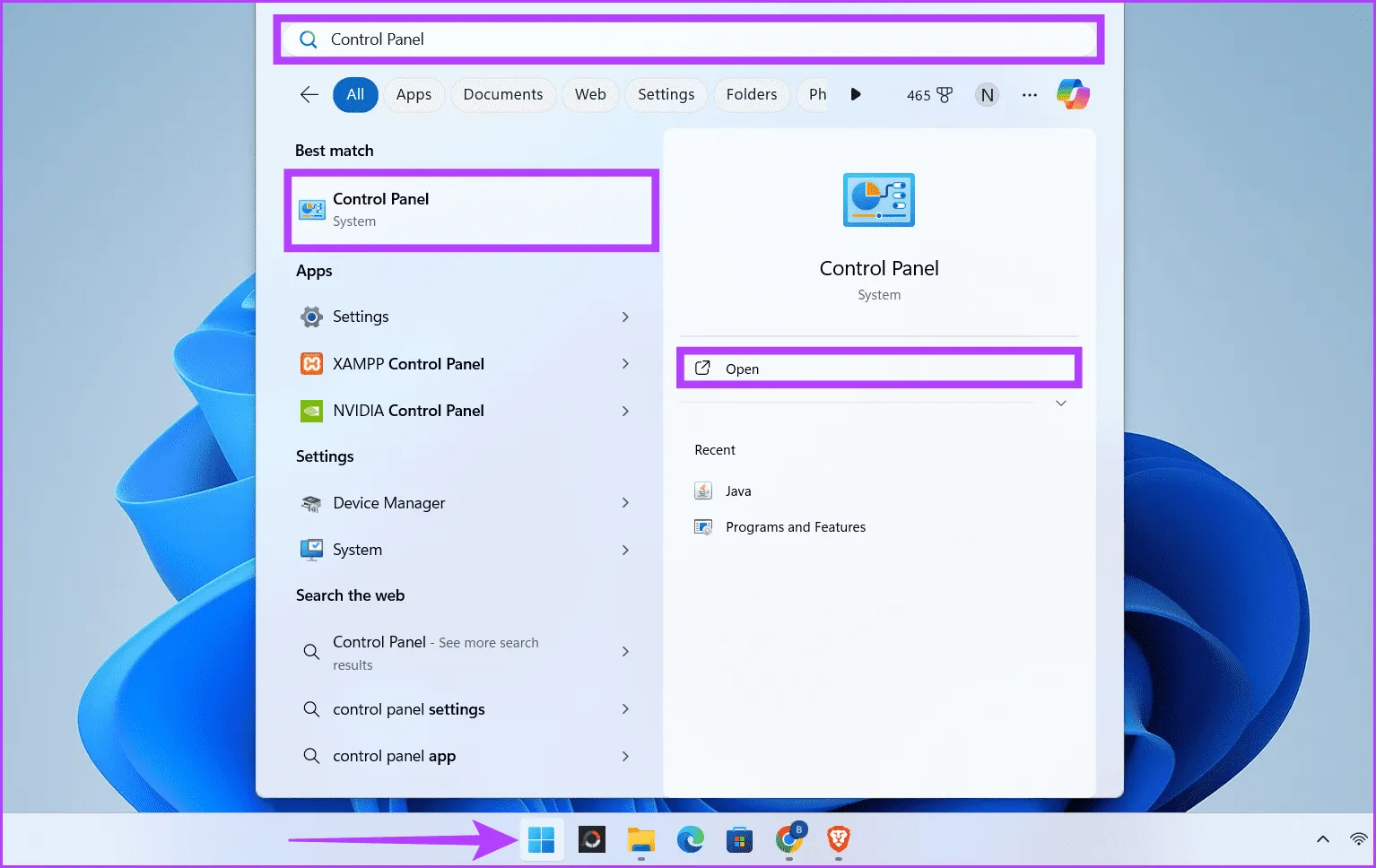Show hidden icons via tray chevron

tap(1323, 839)
